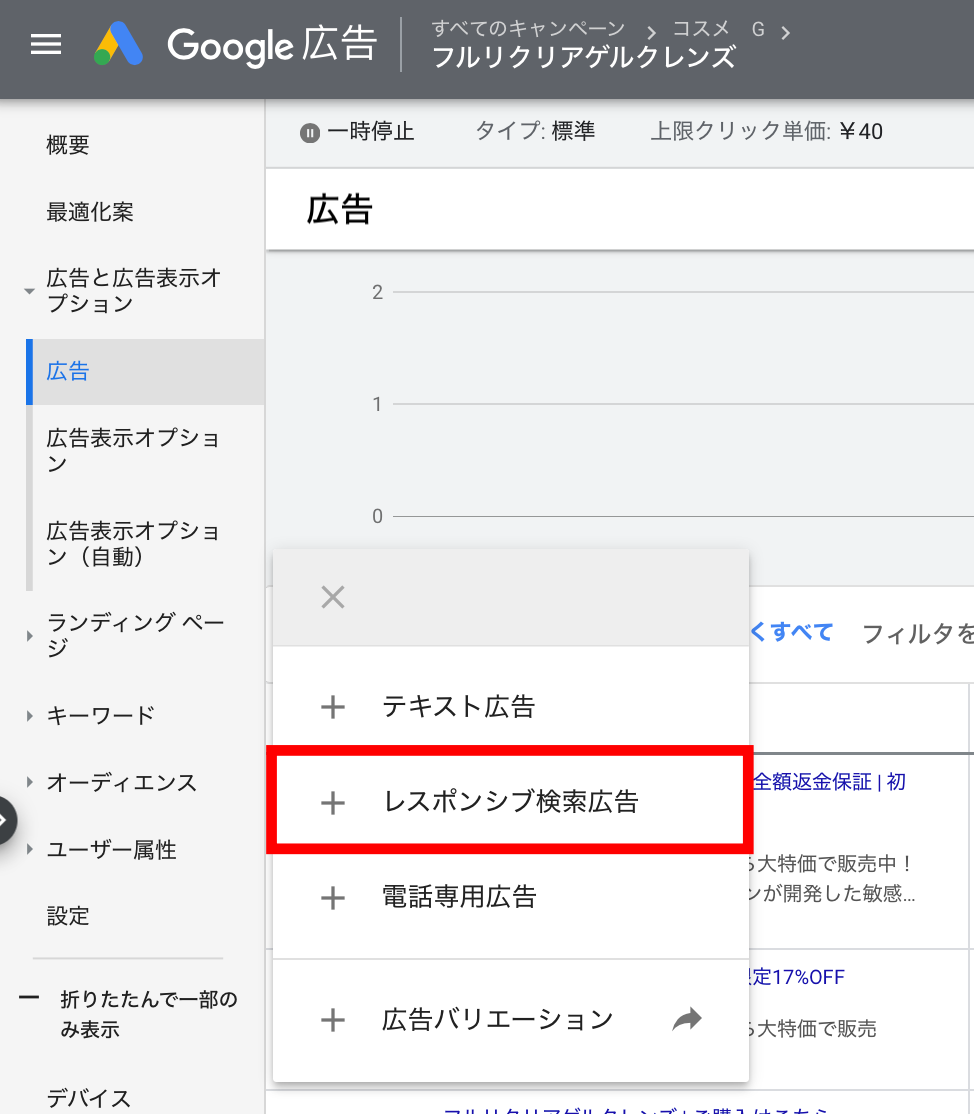
Task: Open 広告表示オプション（自動） in the sidebar
Action: pyautogui.click(x=133, y=544)
